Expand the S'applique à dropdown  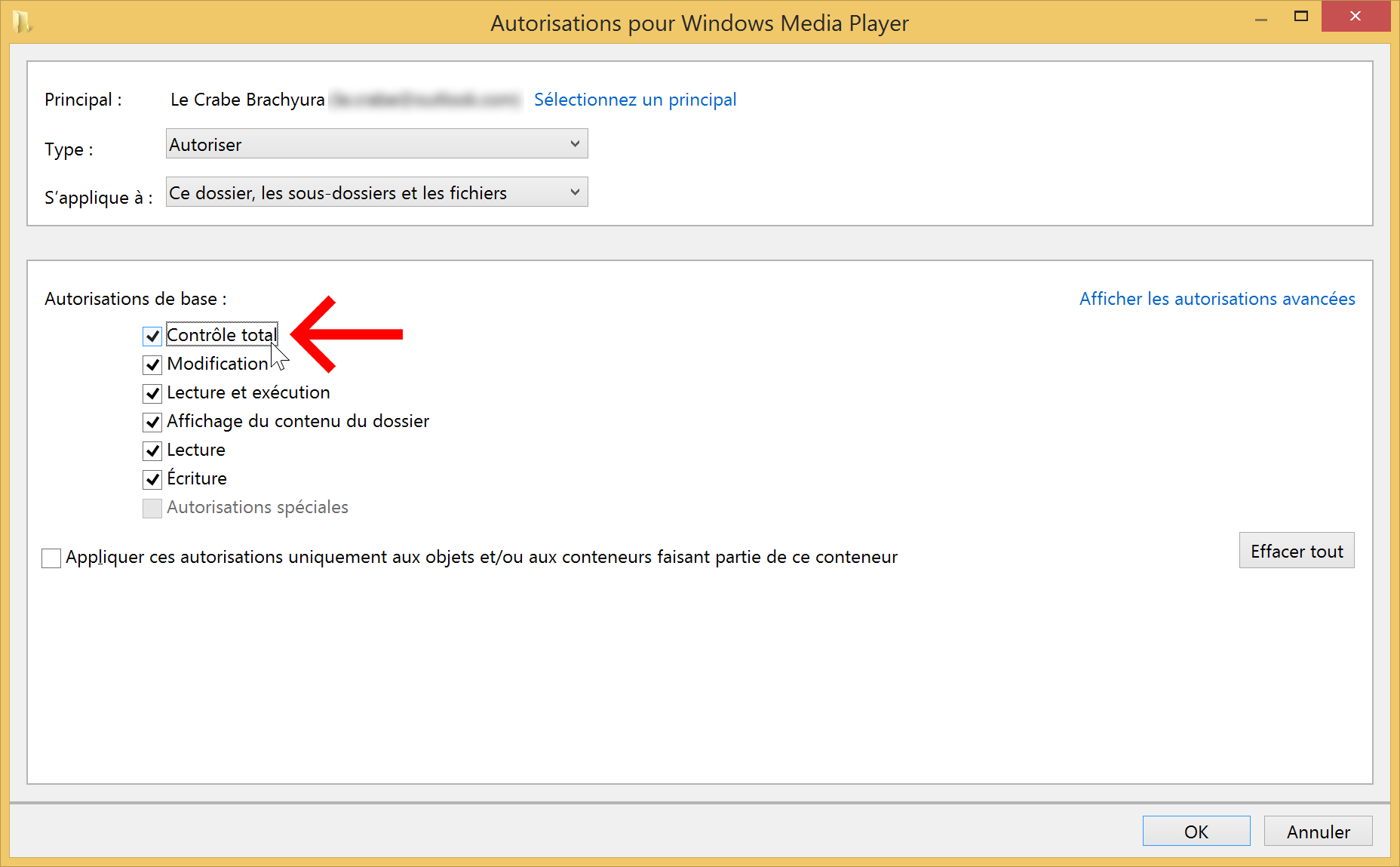point(376,192)
